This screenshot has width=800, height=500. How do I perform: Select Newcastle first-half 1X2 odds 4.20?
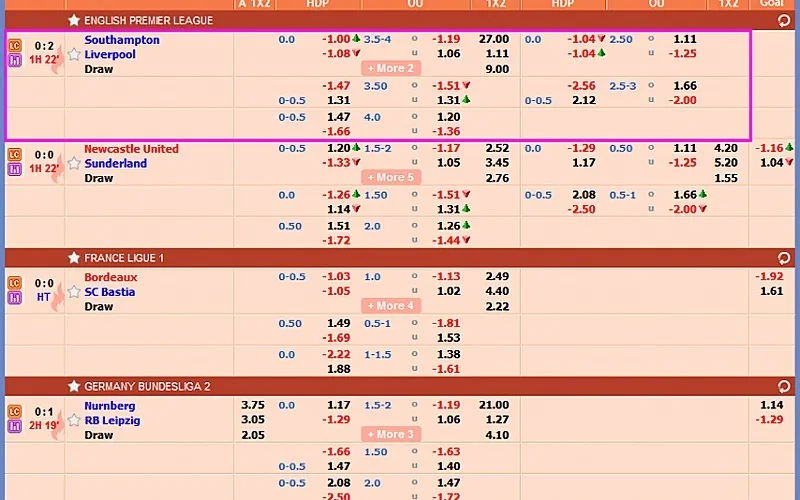726,148
